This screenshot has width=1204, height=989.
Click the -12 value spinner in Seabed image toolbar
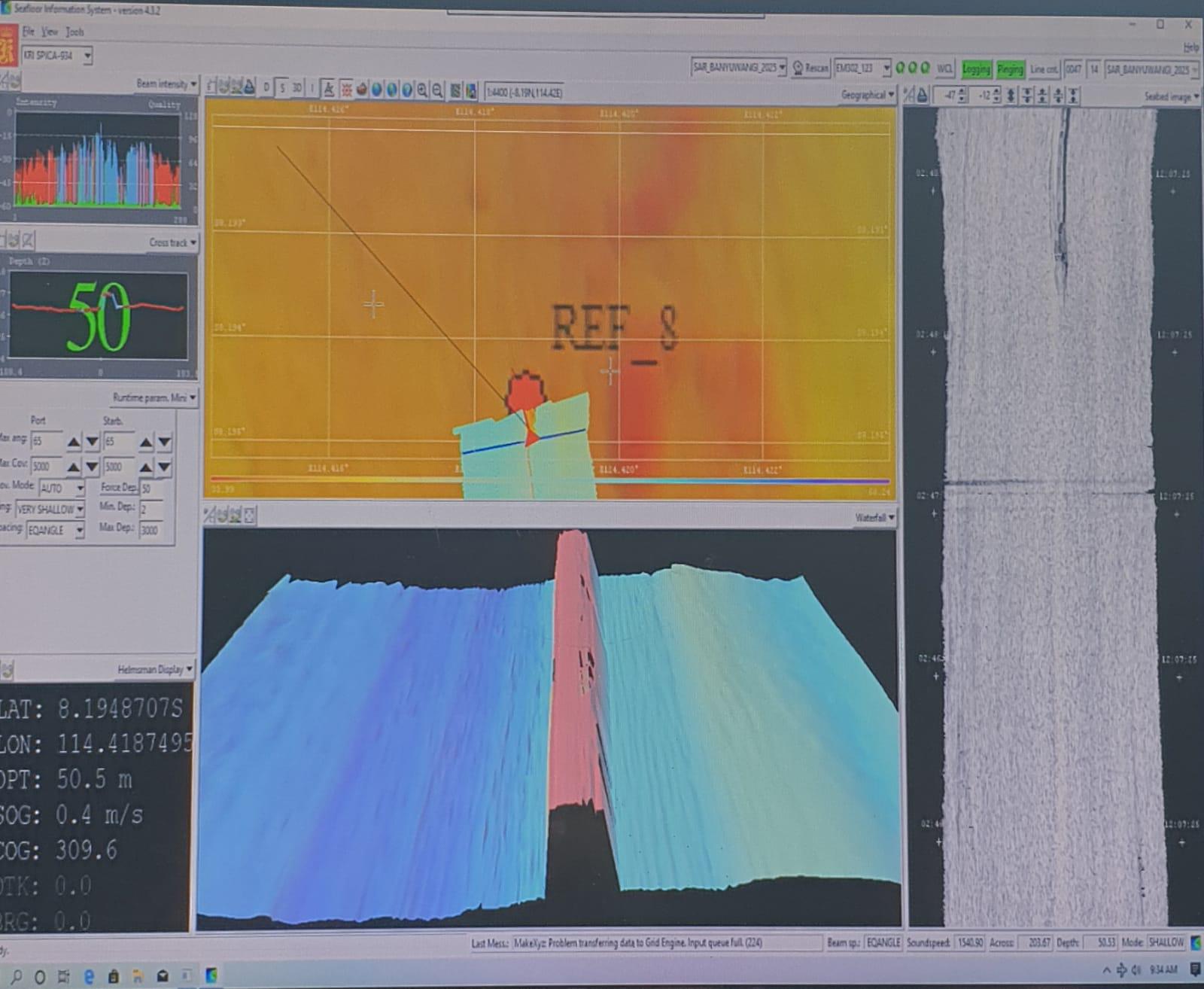pos(984,96)
